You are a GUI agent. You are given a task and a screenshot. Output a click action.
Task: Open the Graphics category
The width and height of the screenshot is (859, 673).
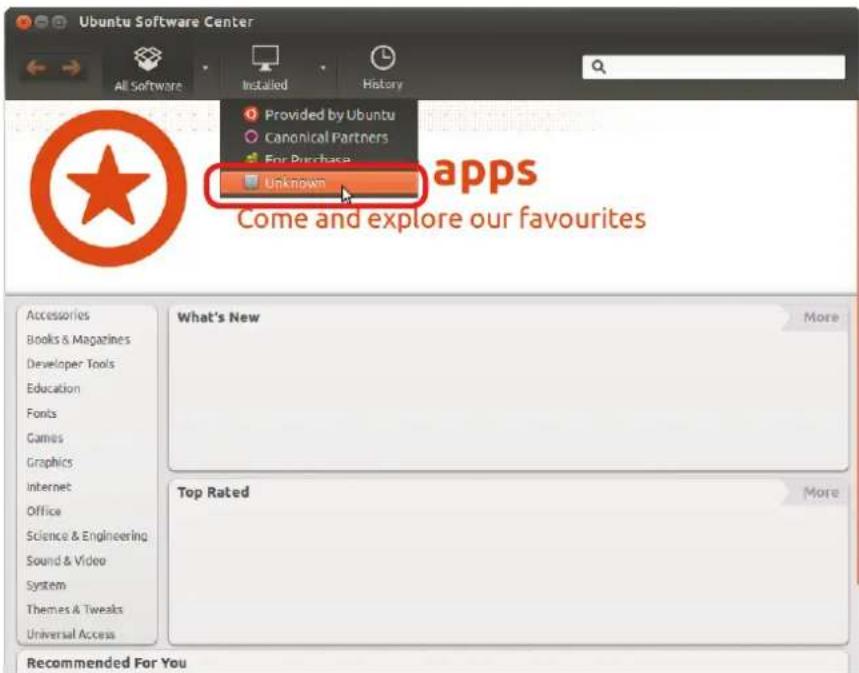point(50,463)
